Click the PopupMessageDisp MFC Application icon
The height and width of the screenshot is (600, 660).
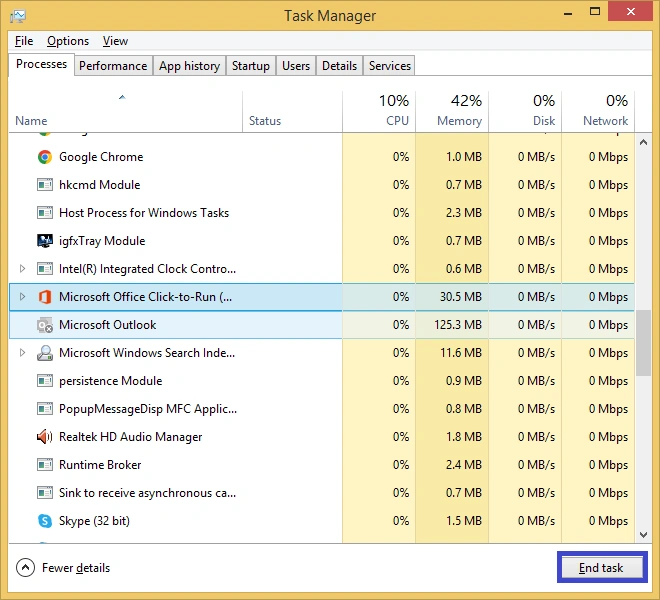click(x=45, y=409)
